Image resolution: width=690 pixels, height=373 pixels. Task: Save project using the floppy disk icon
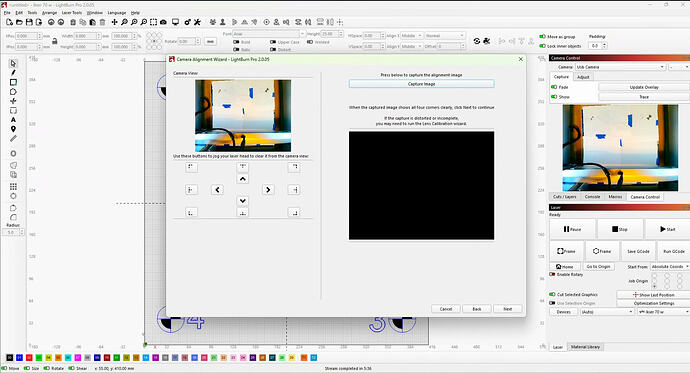pos(29,22)
